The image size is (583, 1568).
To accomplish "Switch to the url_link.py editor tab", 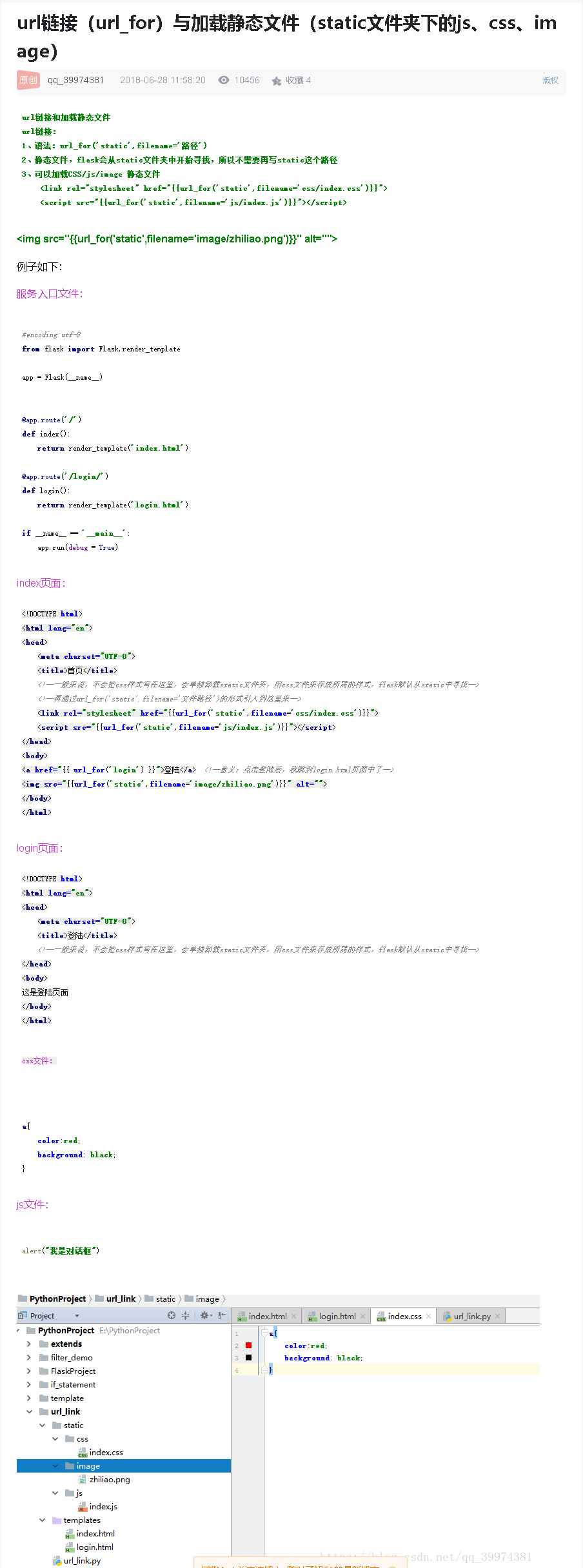I will tap(471, 1316).
